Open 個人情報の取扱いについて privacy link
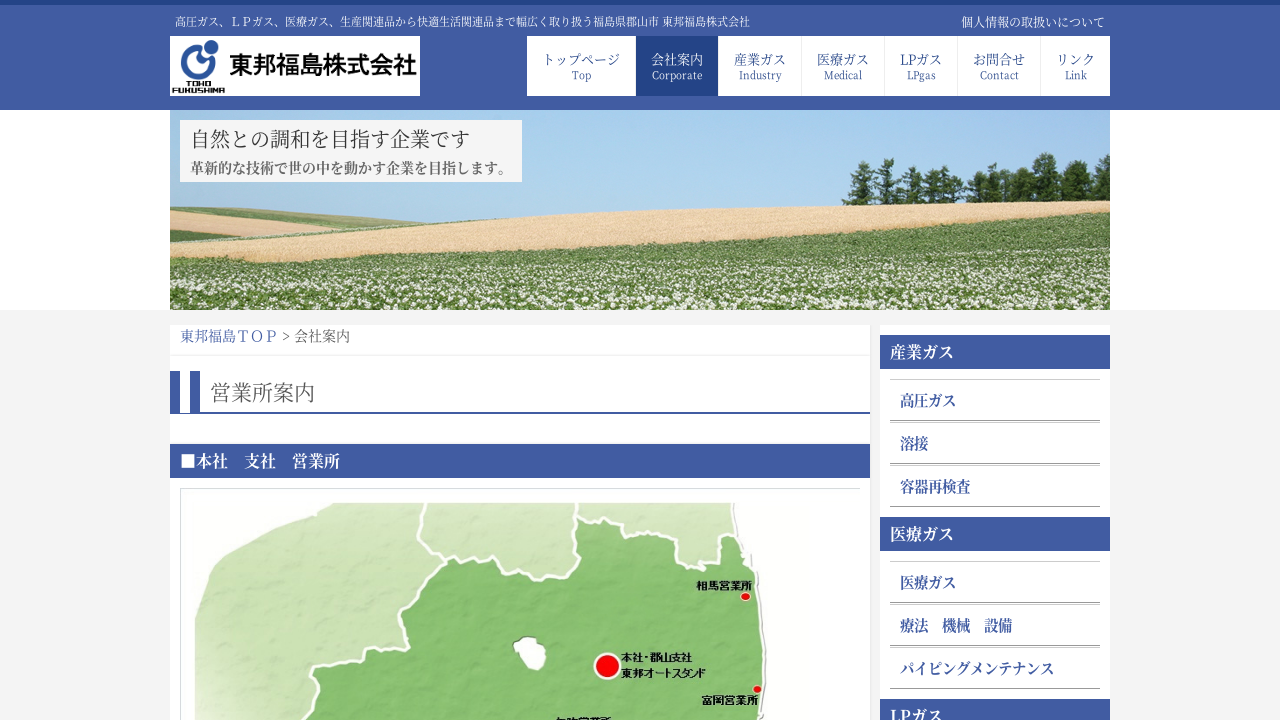1280x720 pixels. (1033, 22)
